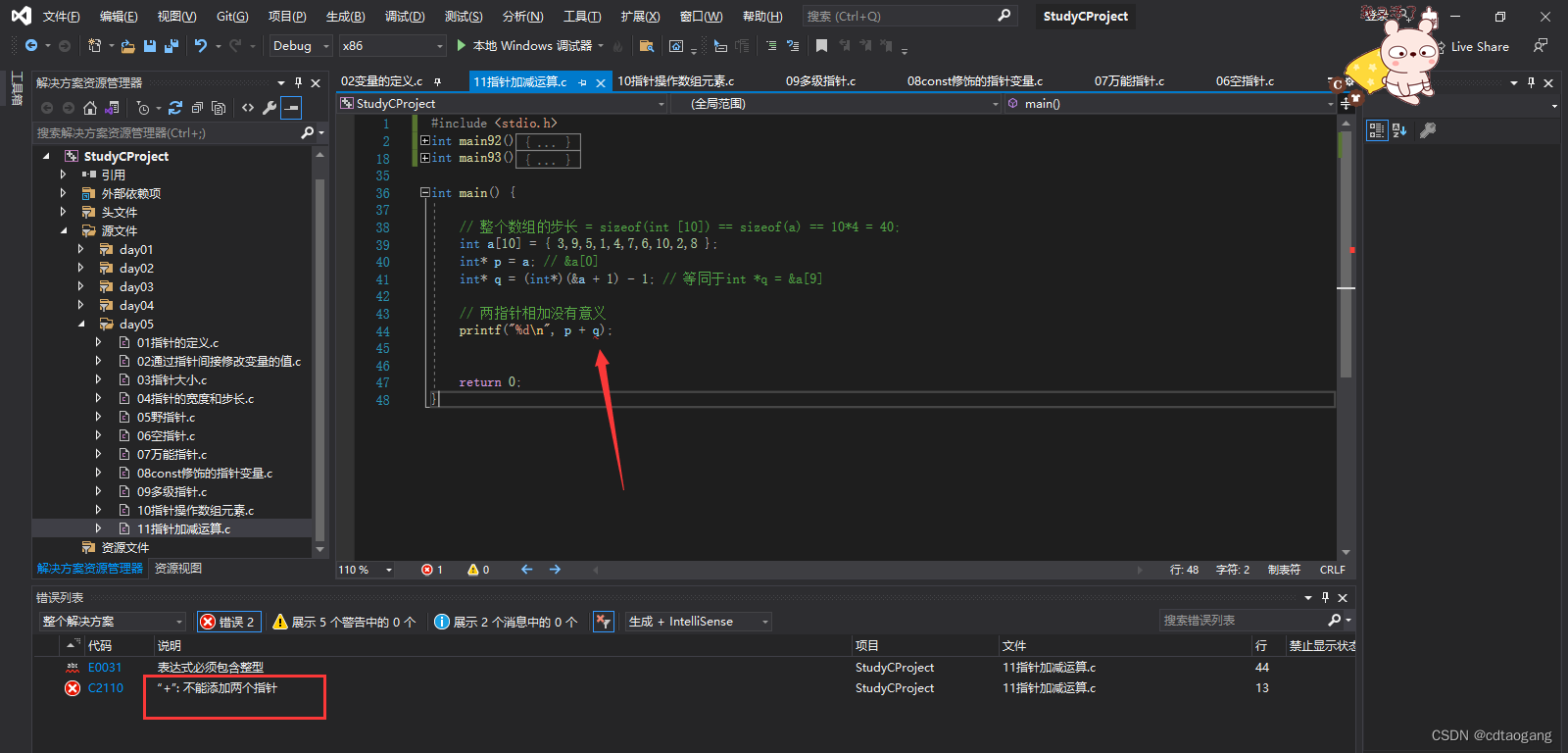
Task: Toggle the messages filter in error list
Action: (505, 622)
